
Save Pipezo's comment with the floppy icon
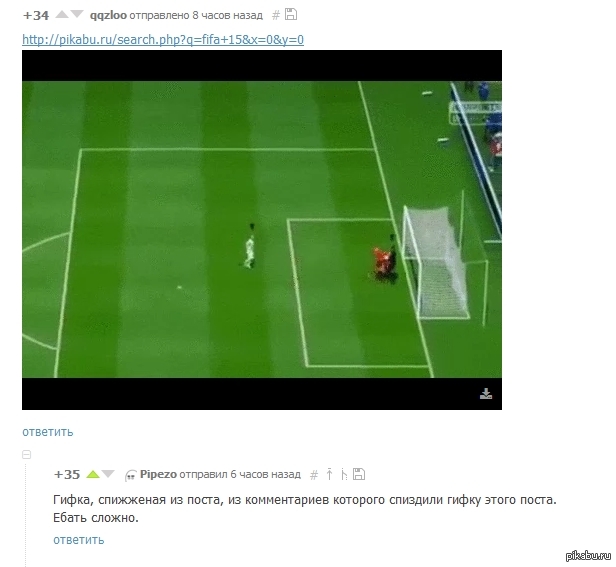359,474
